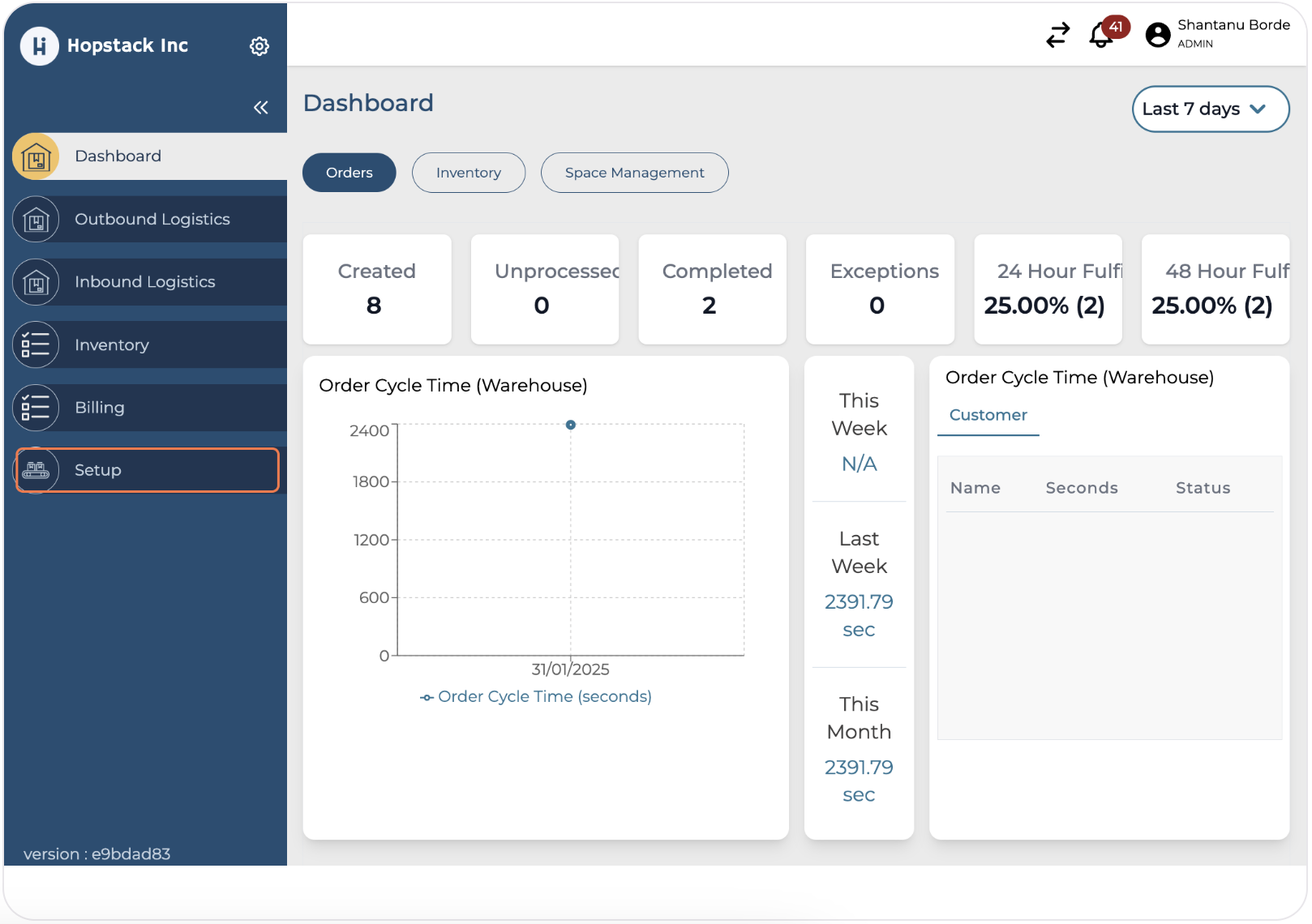Image resolution: width=1312 pixels, height=924 pixels.
Task: Open notifications bell with 41 badge
Action: point(1101,35)
